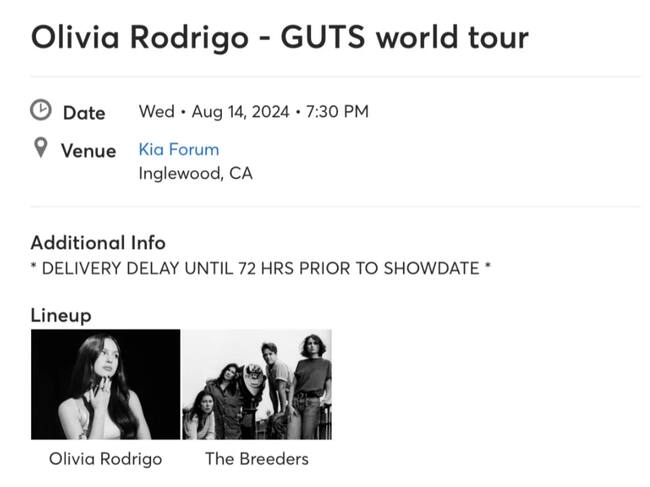The image size is (650, 487).
Task: Click the Venue label
Action: coord(88,151)
